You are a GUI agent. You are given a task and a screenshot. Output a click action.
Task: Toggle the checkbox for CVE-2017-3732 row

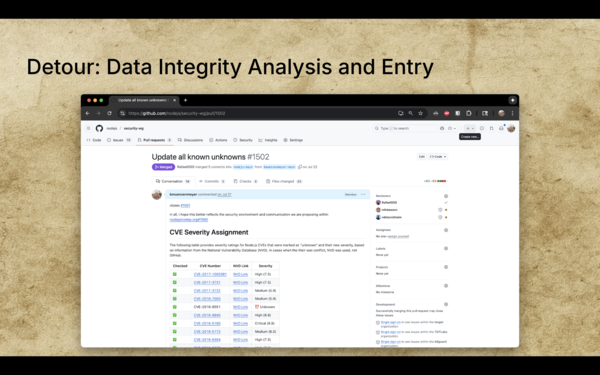[174, 290]
